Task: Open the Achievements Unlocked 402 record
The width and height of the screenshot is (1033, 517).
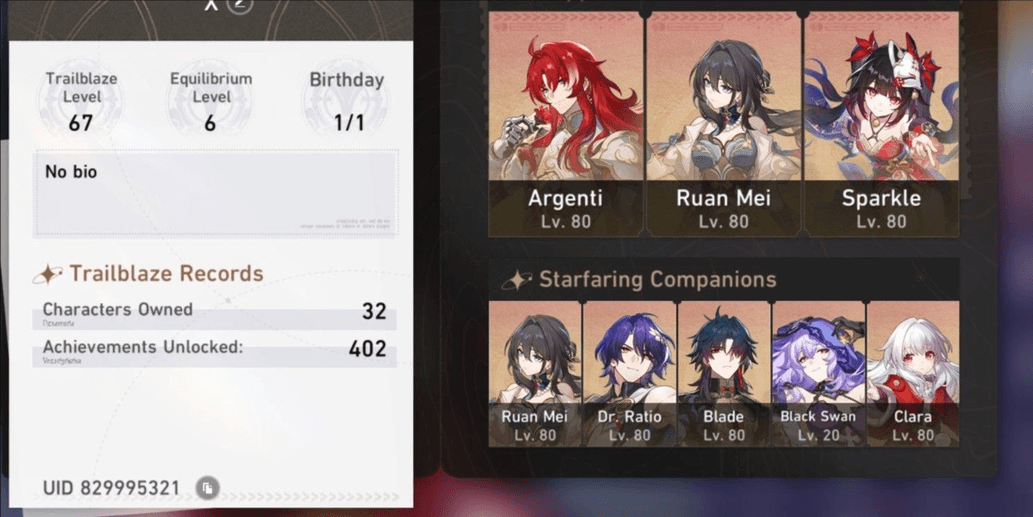Action: tap(215, 351)
